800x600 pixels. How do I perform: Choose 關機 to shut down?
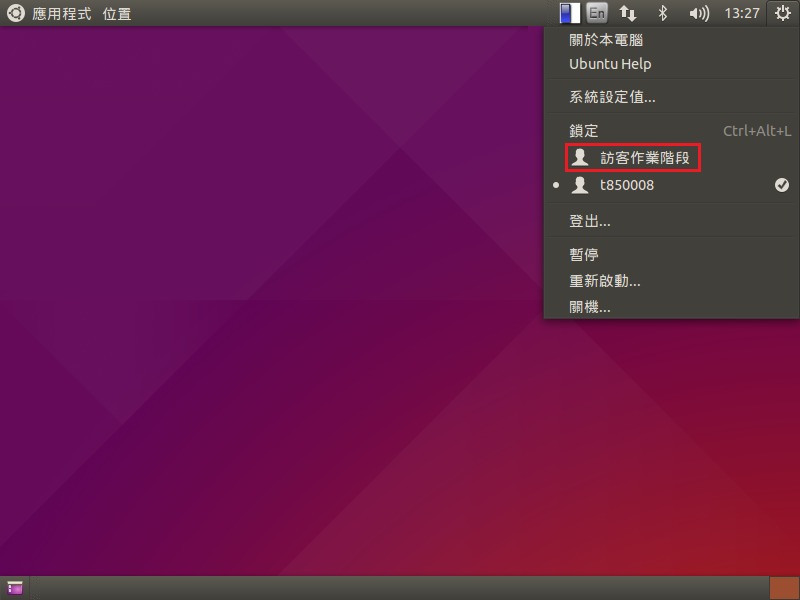590,307
